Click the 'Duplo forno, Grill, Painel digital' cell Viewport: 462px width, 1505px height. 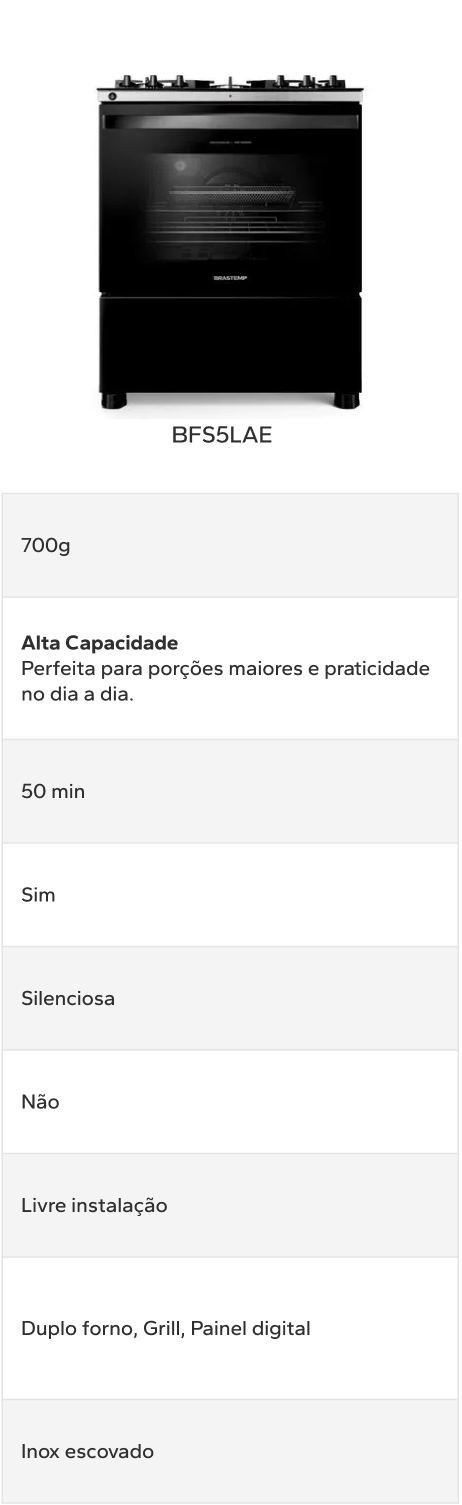(x=230, y=1328)
